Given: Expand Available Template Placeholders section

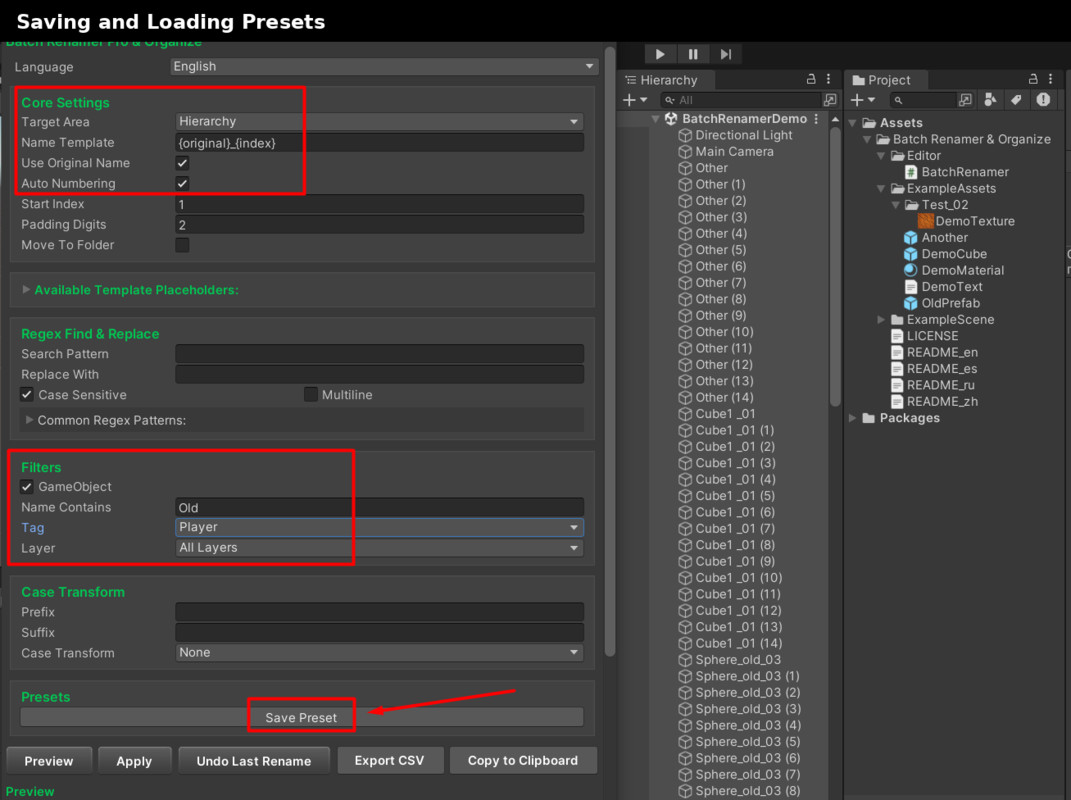Looking at the screenshot, I should 26,290.
